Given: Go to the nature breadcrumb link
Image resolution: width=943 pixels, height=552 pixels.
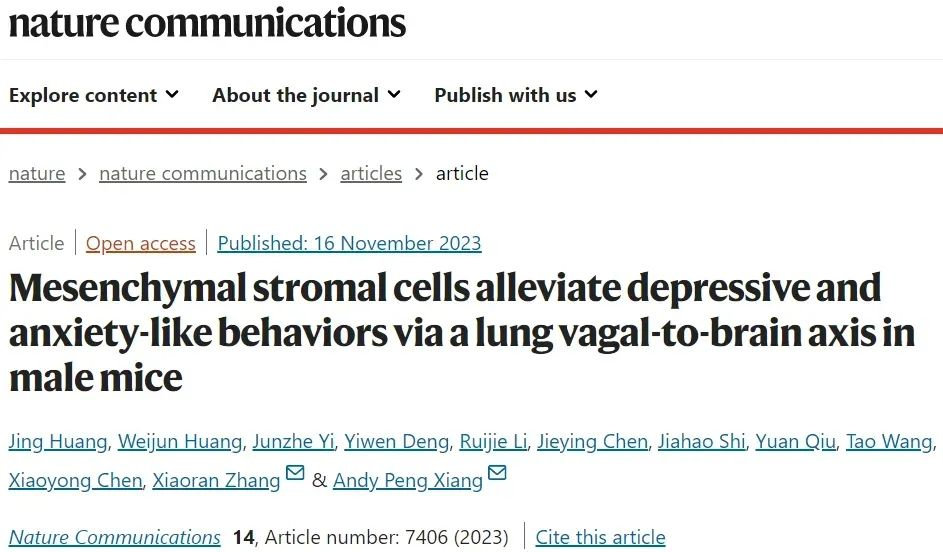Looking at the screenshot, I should coord(37,173).
